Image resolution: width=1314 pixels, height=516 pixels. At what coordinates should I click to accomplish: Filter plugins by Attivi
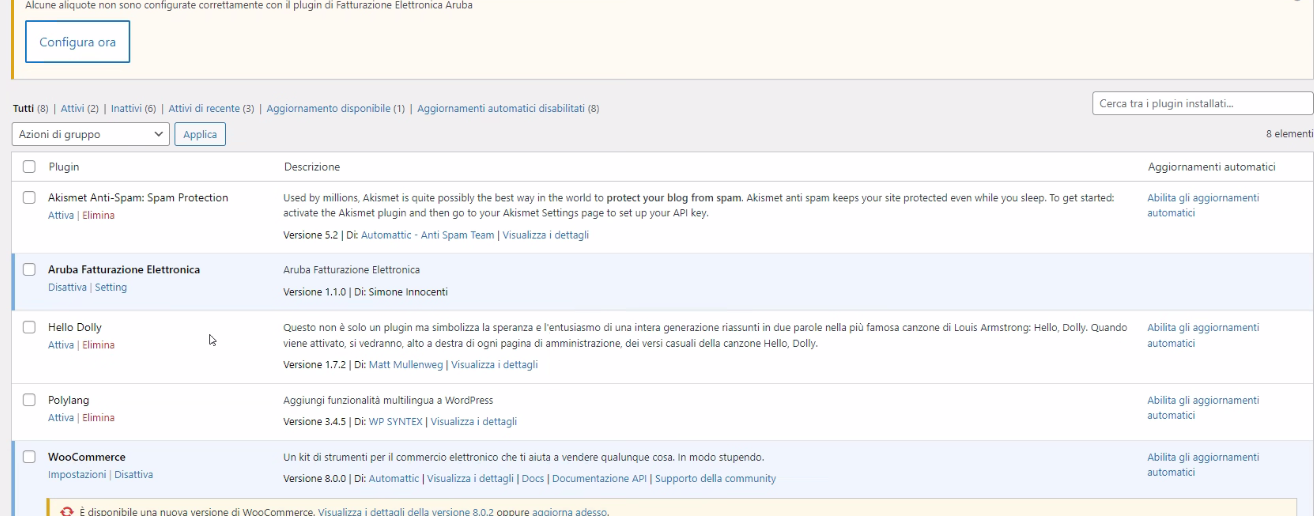(72, 108)
